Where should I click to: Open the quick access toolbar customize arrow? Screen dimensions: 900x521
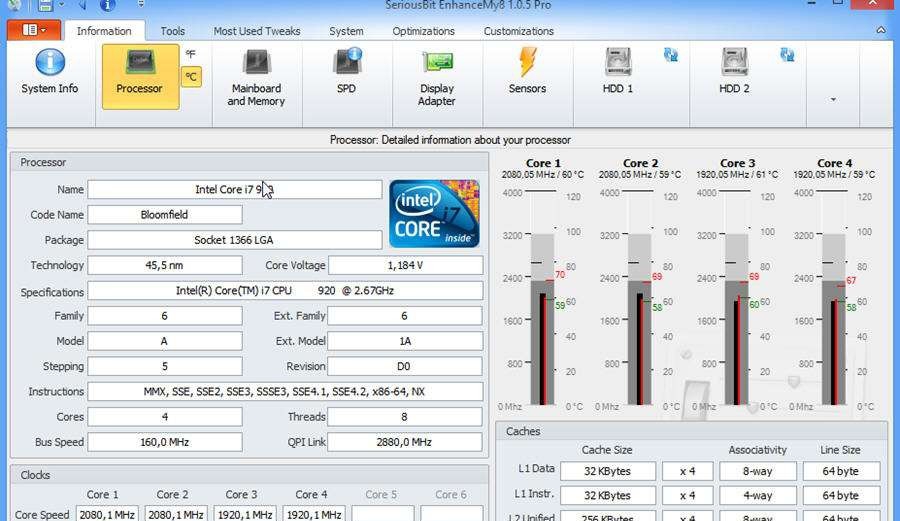pos(141,5)
